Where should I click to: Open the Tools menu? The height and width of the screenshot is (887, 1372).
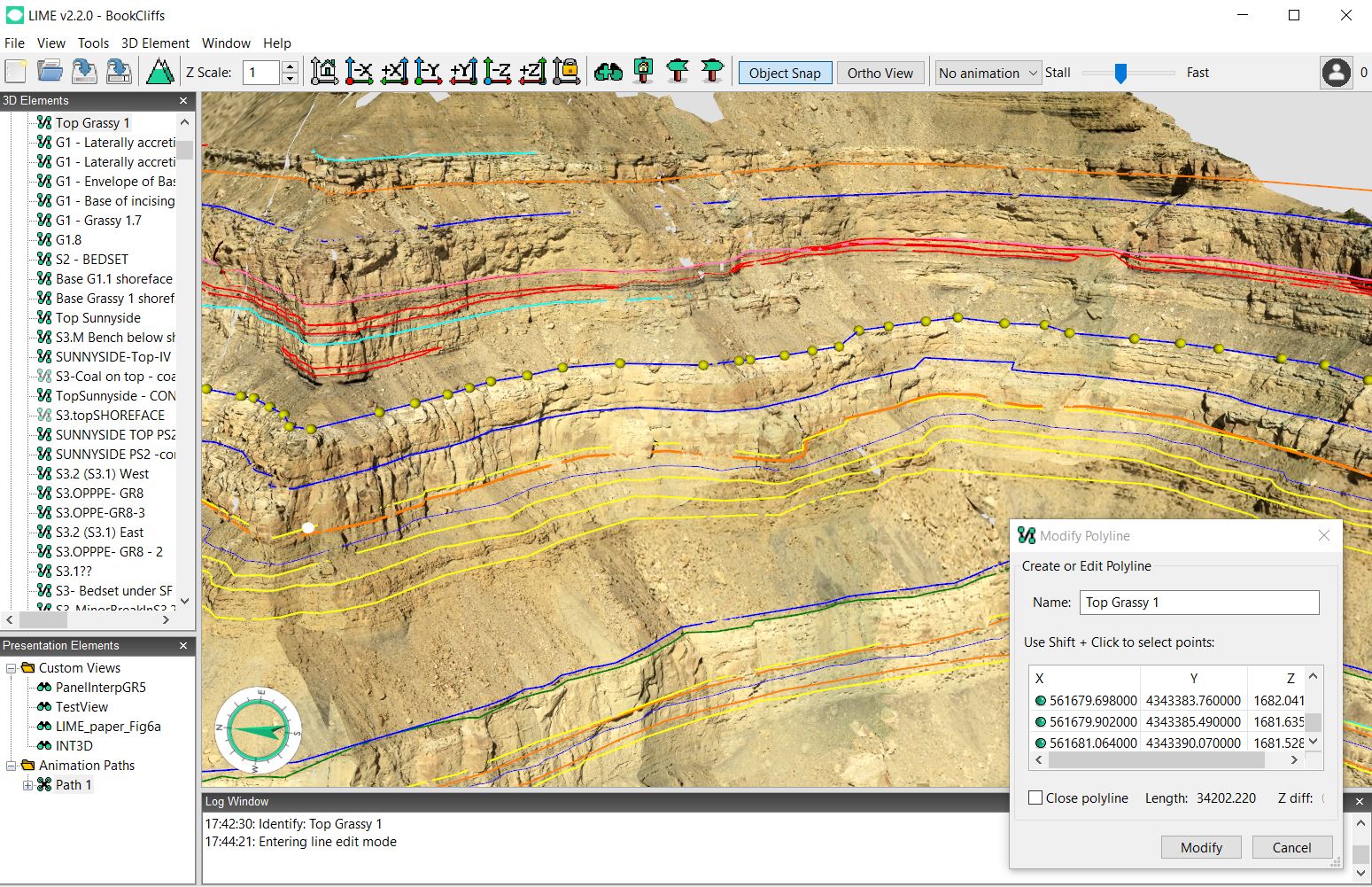click(93, 43)
